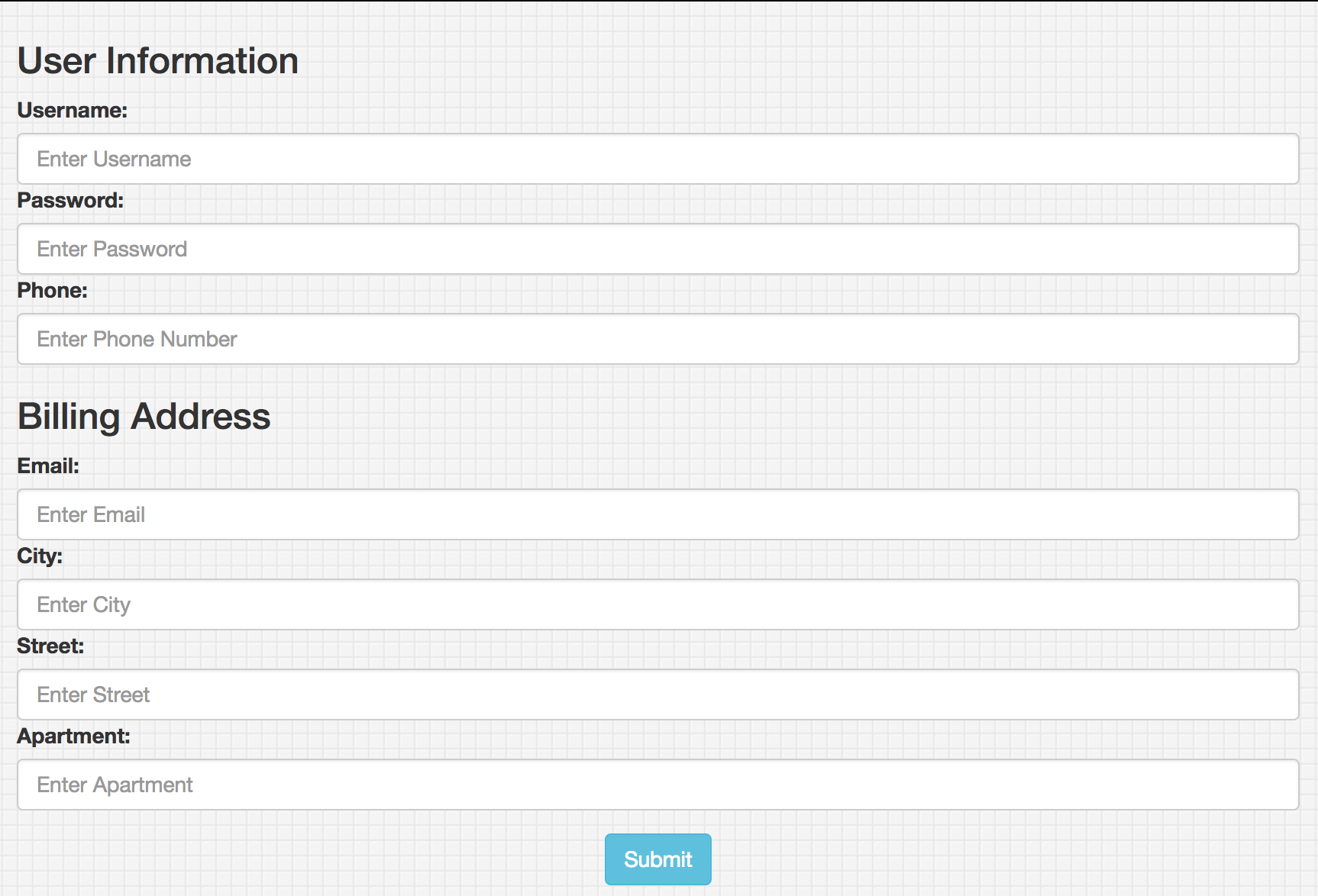Select the Phone: field label
The height and width of the screenshot is (896, 1318).
(x=53, y=290)
